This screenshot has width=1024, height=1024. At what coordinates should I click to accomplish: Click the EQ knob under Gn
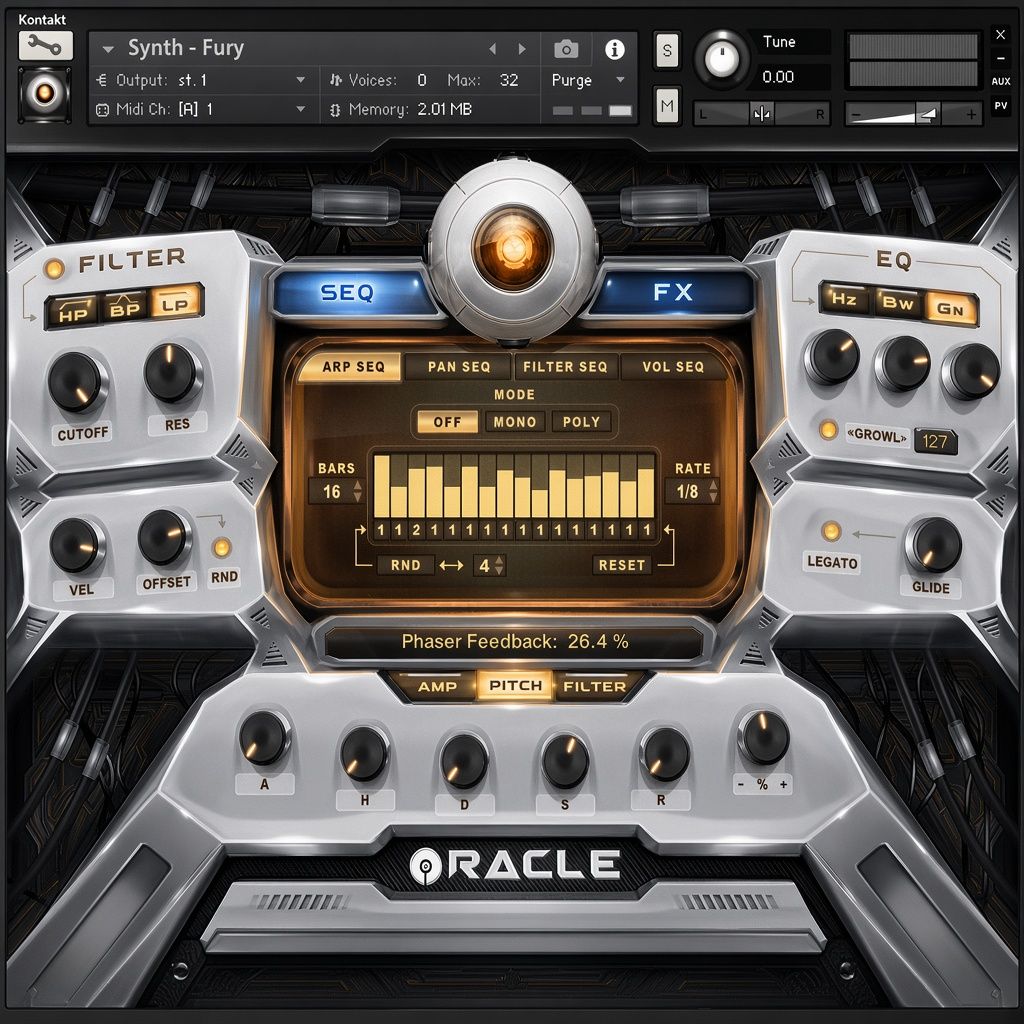pyautogui.click(x=970, y=372)
